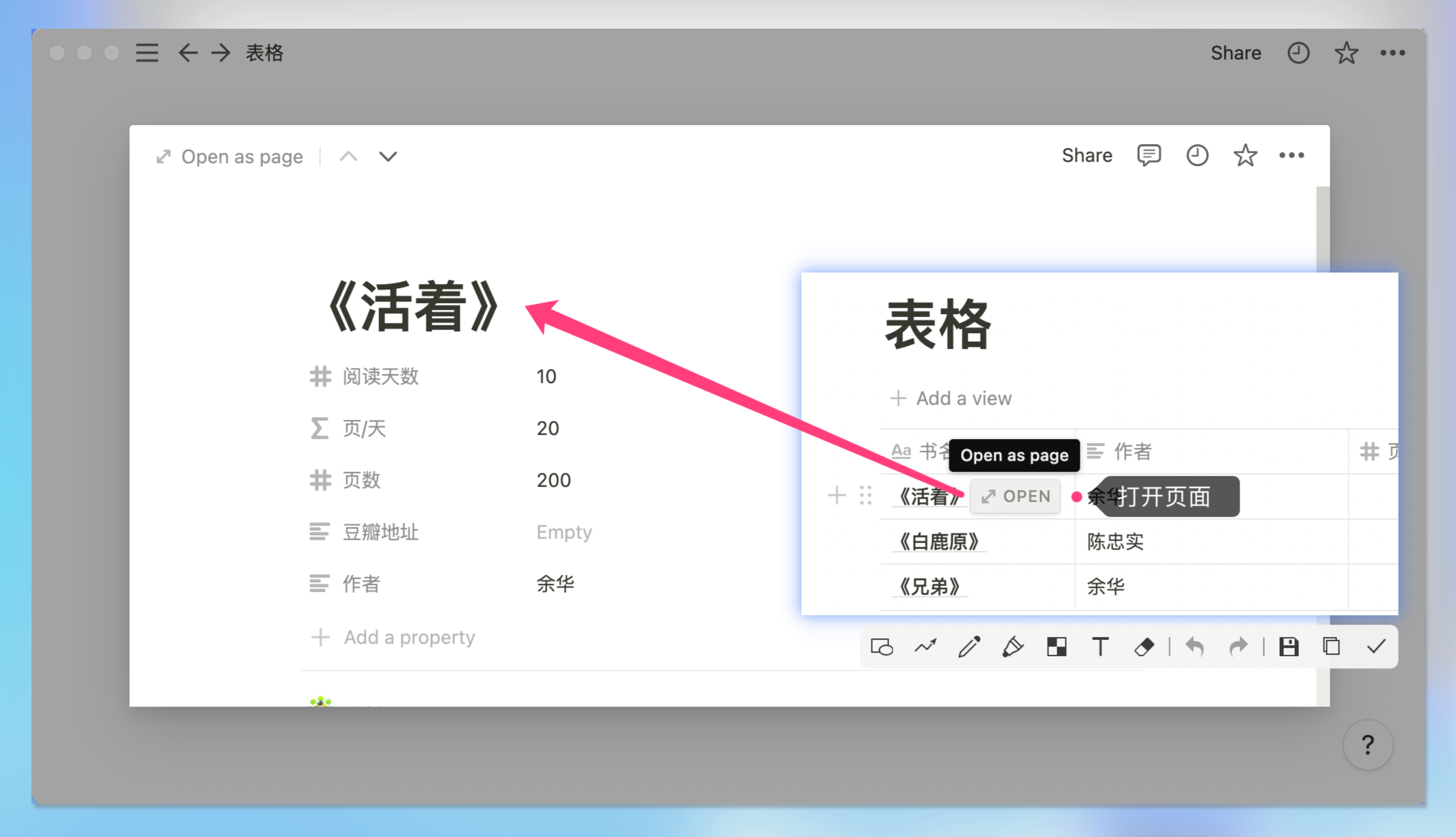Open the sidebar hamburger menu
Screen dimensions: 1456x837
147,53
